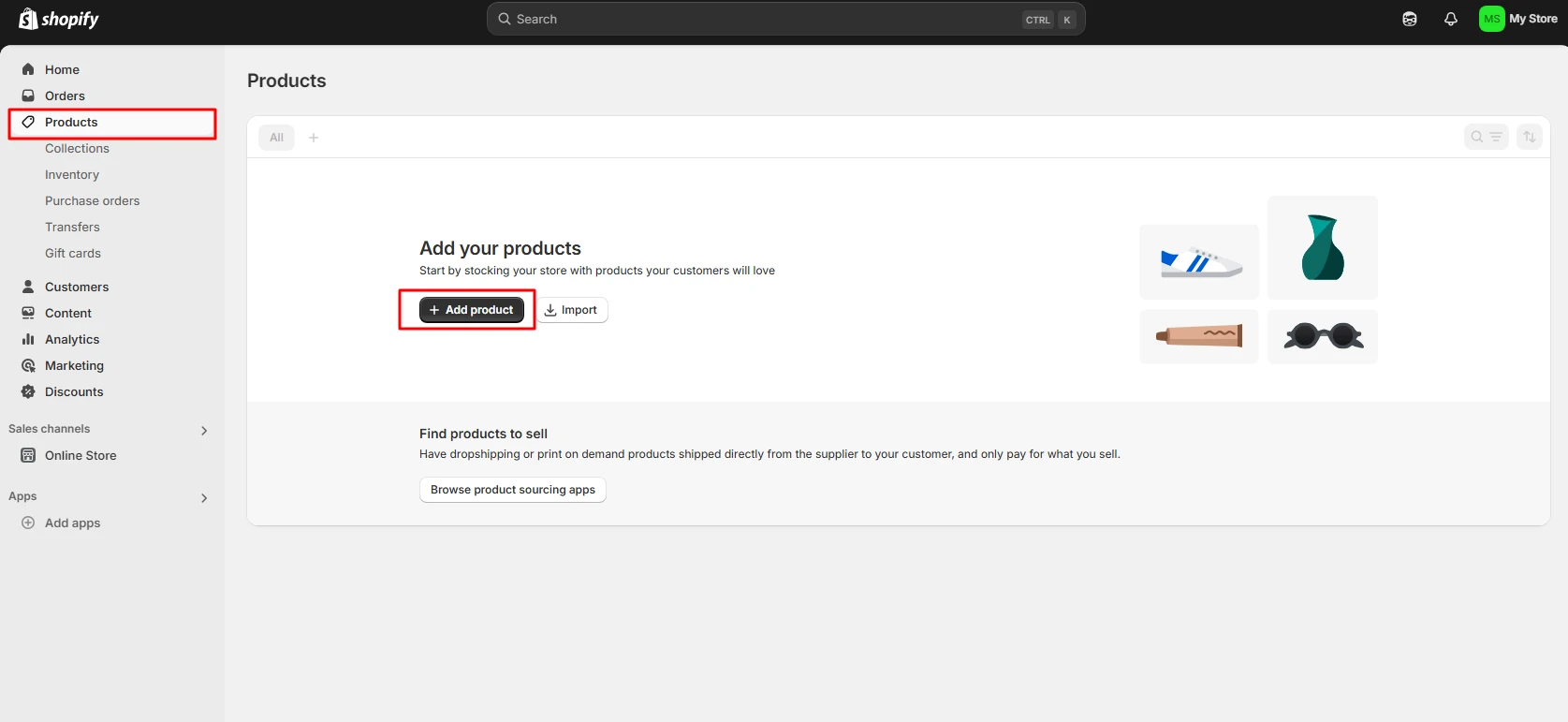Click the Discounts badge icon in sidebar

(28, 391)
